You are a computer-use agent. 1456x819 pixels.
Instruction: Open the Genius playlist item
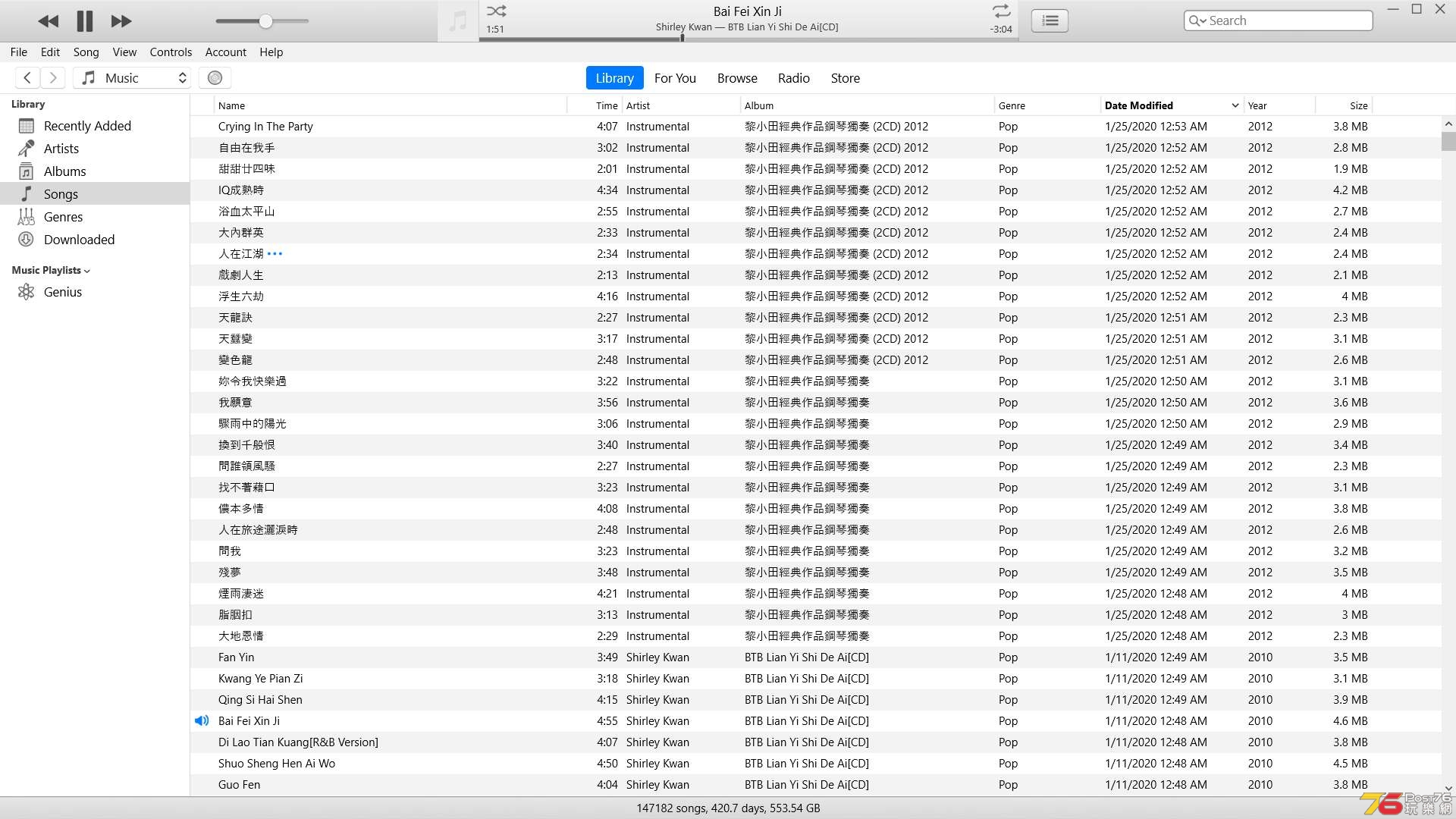[95, 292]
